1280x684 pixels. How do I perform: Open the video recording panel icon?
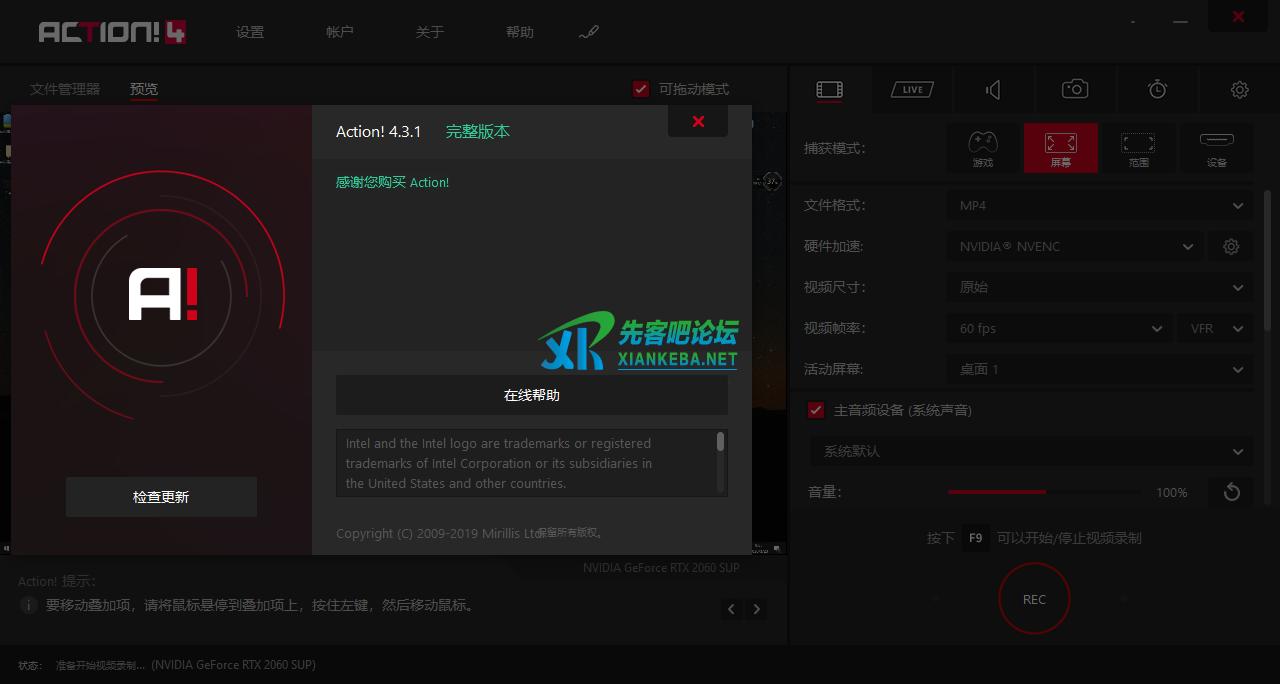click(829, 89)
